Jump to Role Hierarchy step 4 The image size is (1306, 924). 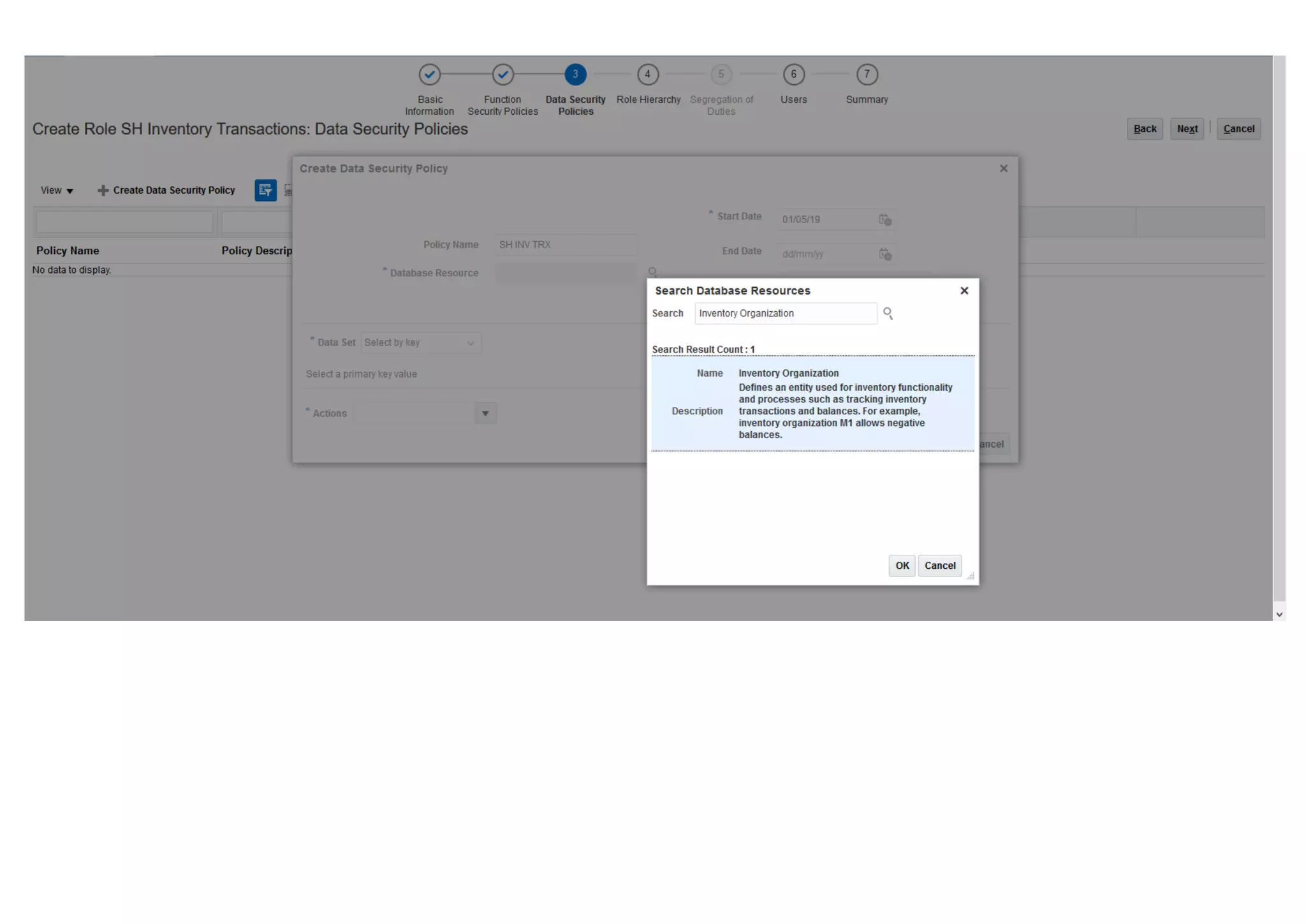click(648, 75)
